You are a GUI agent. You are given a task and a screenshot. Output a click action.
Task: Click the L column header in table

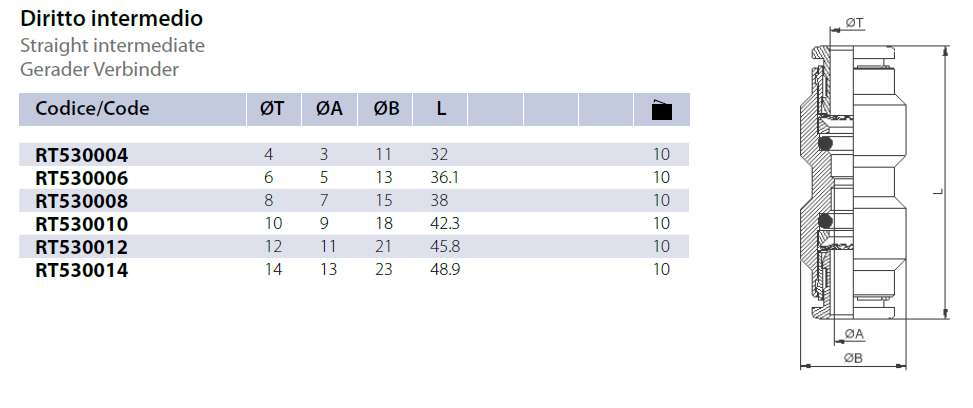click(x=441, y=108)
